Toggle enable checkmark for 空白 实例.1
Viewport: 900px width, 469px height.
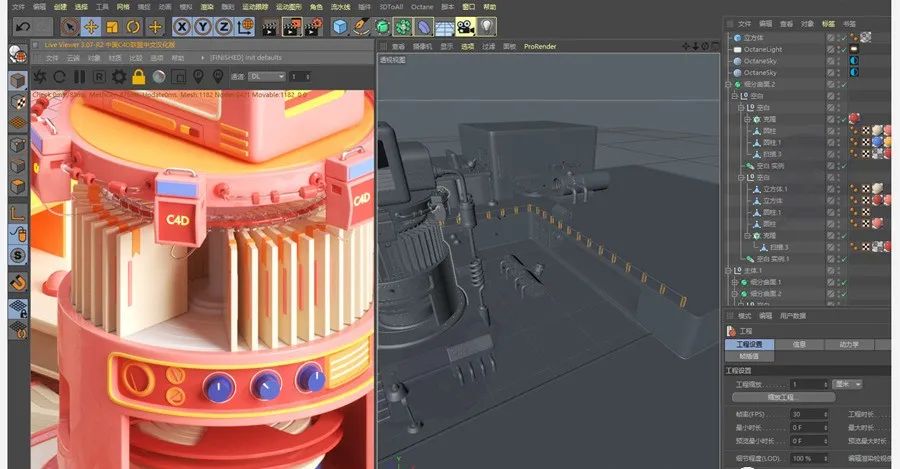(844, 259)
